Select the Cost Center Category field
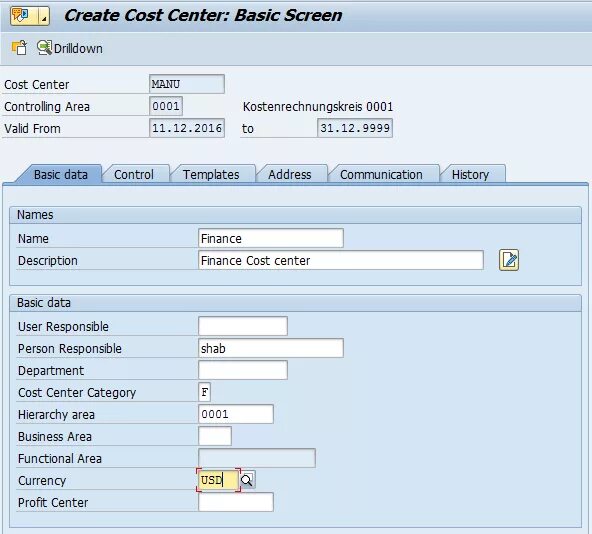The width and height of the screenshot is (592, 534). click(x=204, y=392)
